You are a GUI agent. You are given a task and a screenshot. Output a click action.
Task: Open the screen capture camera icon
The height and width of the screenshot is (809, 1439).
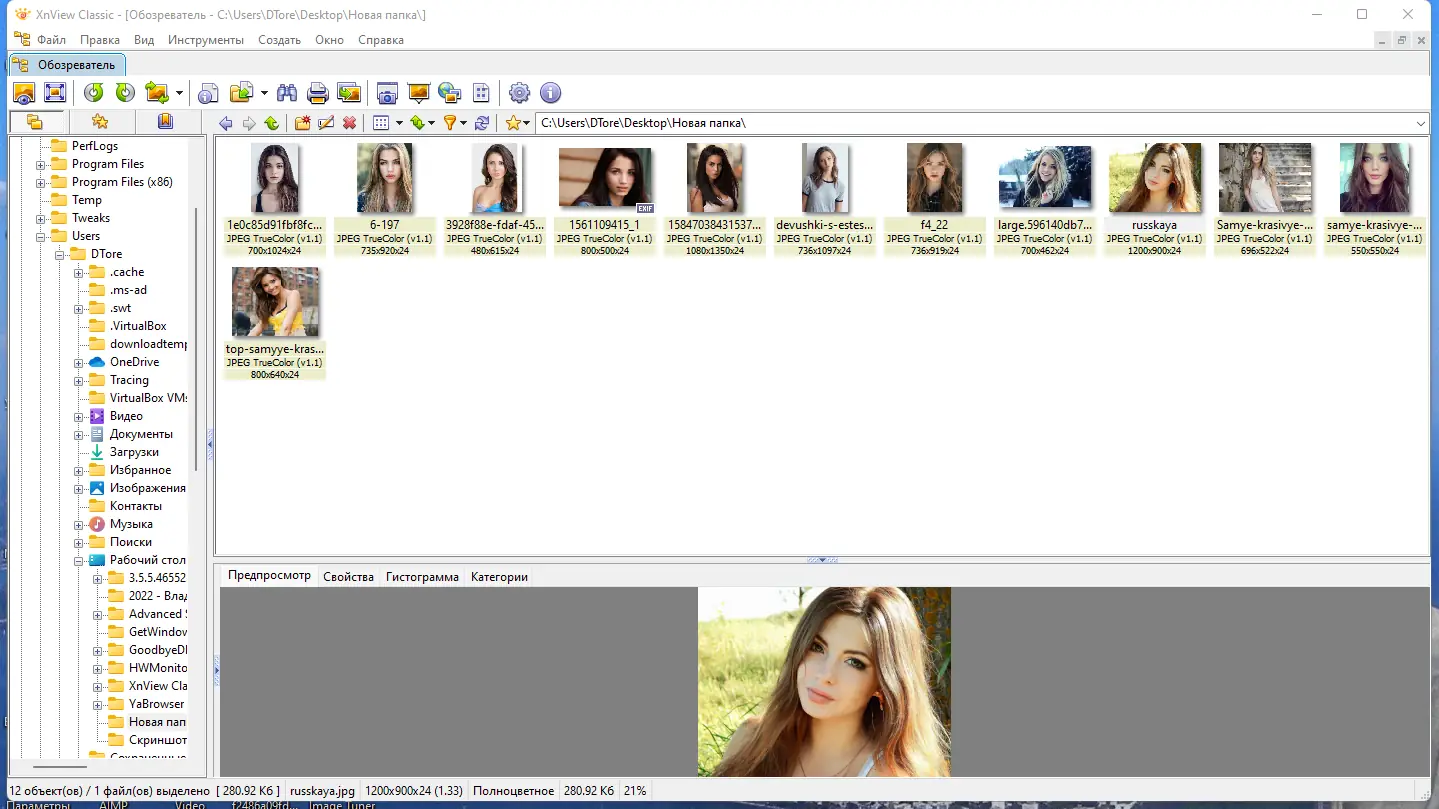coord(387,93)
